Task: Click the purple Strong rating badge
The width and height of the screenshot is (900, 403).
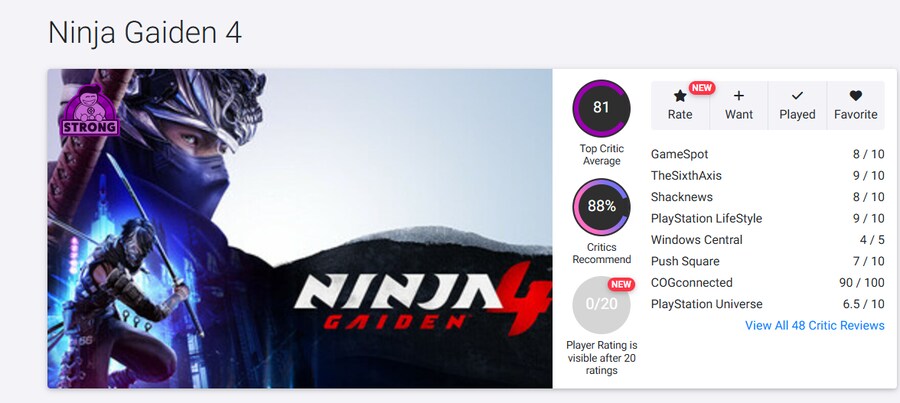Action: pos(90,110)
